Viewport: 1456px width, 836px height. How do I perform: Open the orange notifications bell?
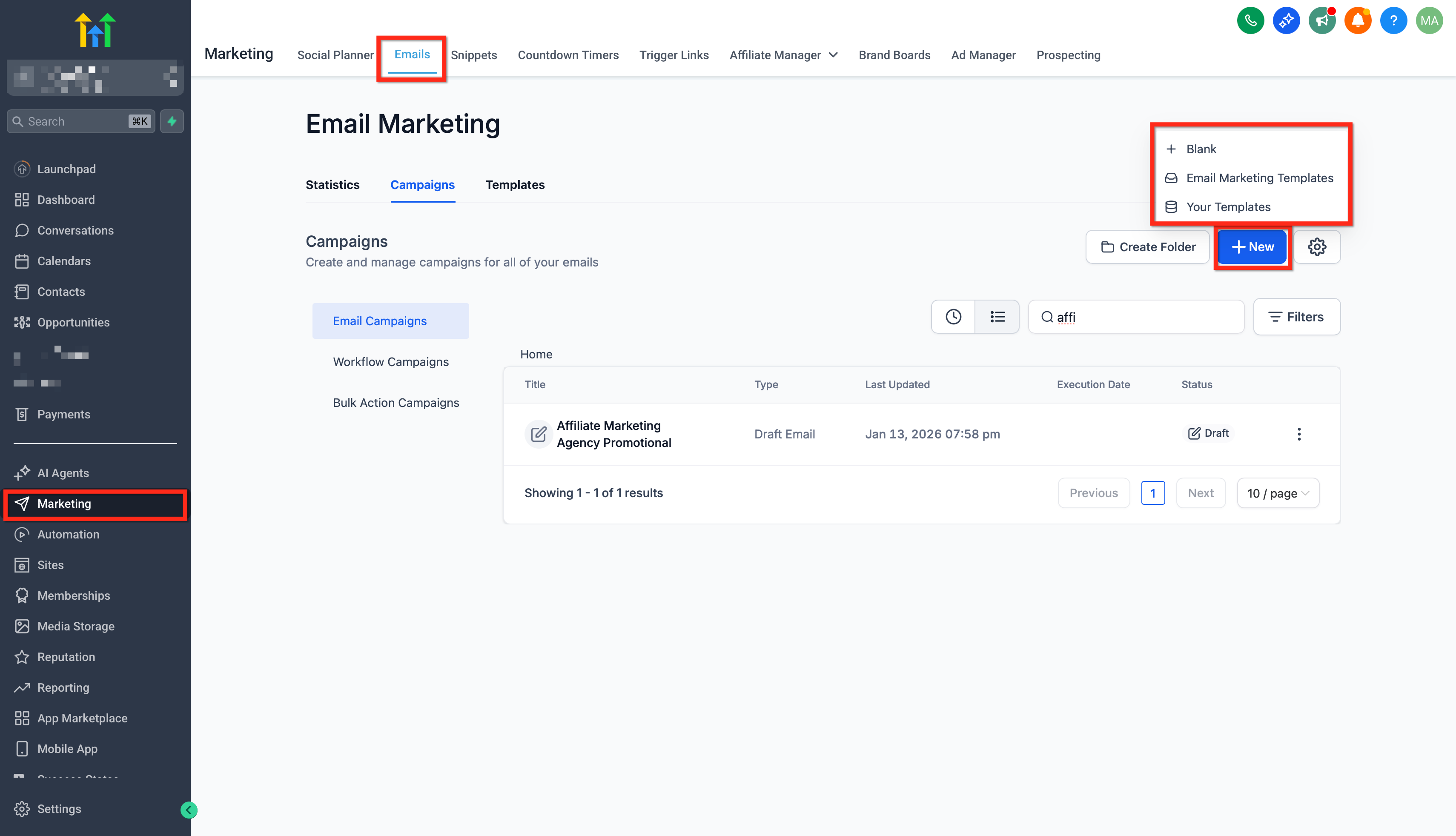coord(1357,21)
